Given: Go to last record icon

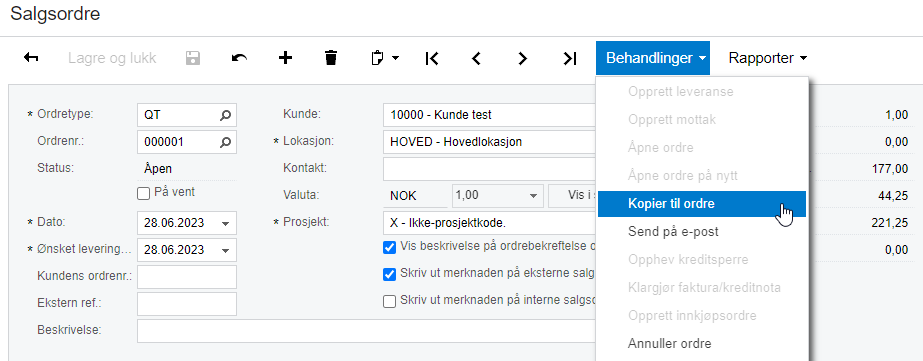Looking at the screenshot, I should (x=569, y=58).
